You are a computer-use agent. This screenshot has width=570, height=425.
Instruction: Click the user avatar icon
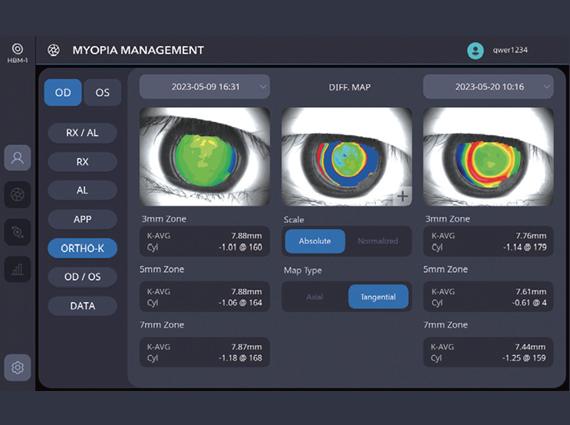[475, 50]
